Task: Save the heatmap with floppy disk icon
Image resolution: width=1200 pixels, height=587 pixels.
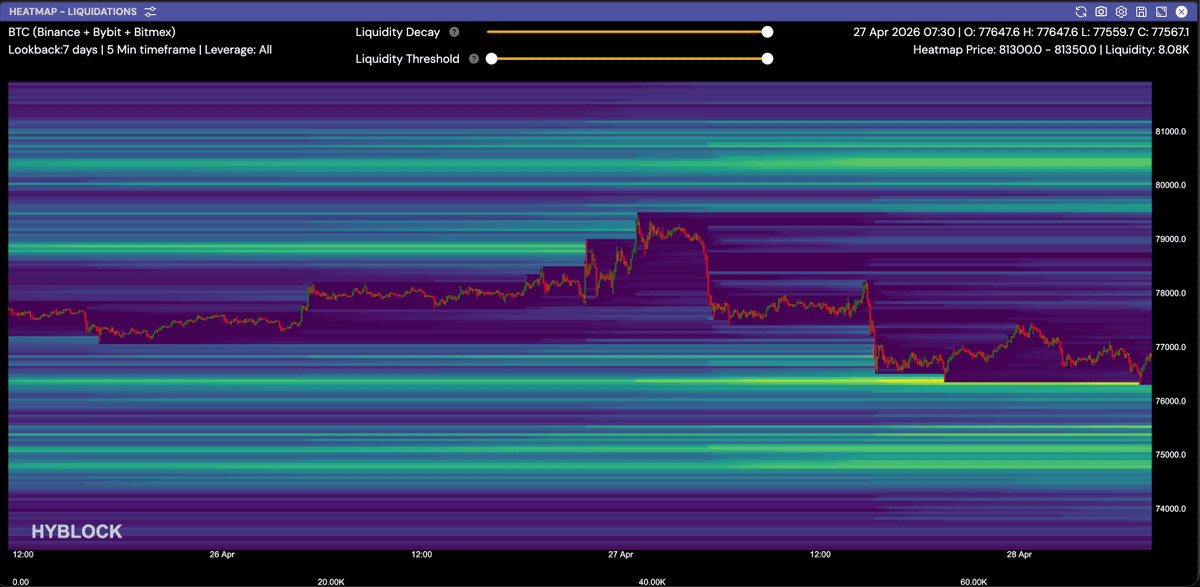Action: [1141, 11]
